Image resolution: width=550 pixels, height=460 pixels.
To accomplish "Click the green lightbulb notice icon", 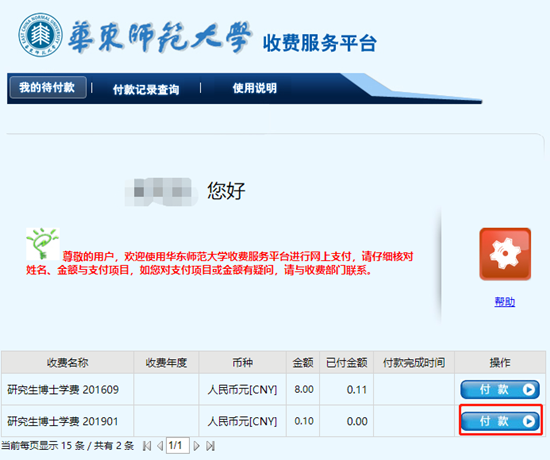I will (x=43, y=244).
